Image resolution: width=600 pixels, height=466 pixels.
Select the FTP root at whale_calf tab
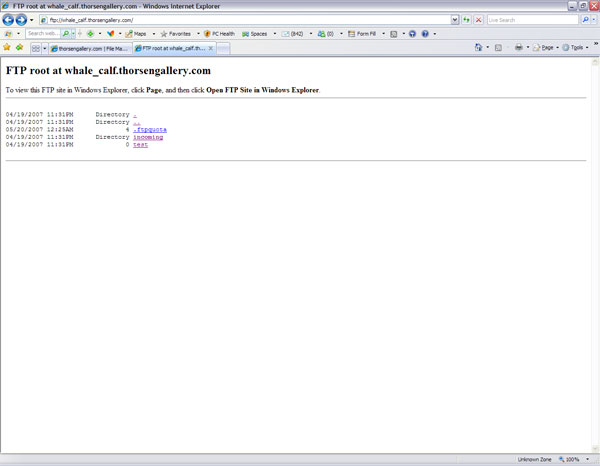point(172,48)
